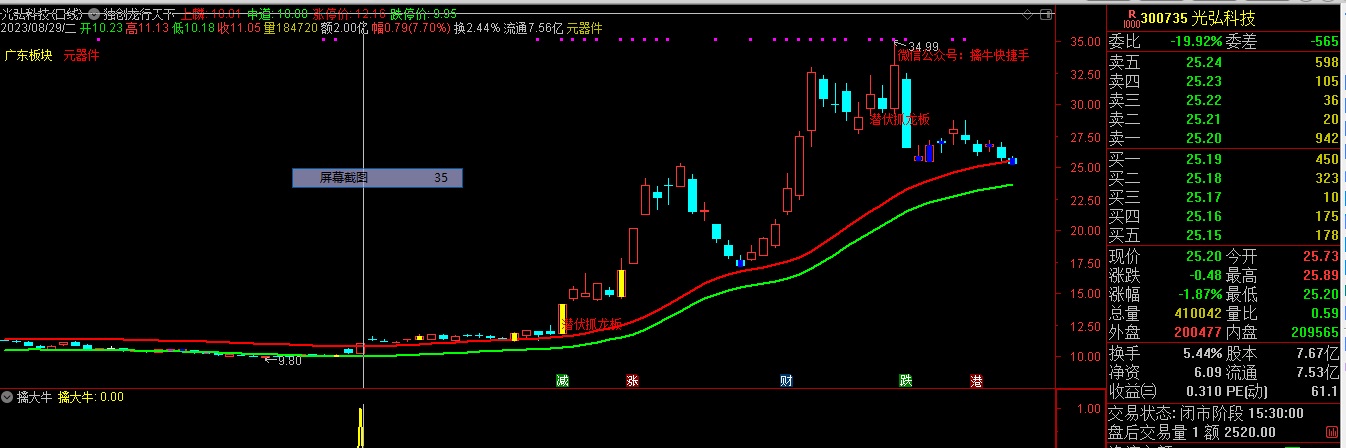
Task: Select the 广东板块 sector label
Action: tap(27, 56)
